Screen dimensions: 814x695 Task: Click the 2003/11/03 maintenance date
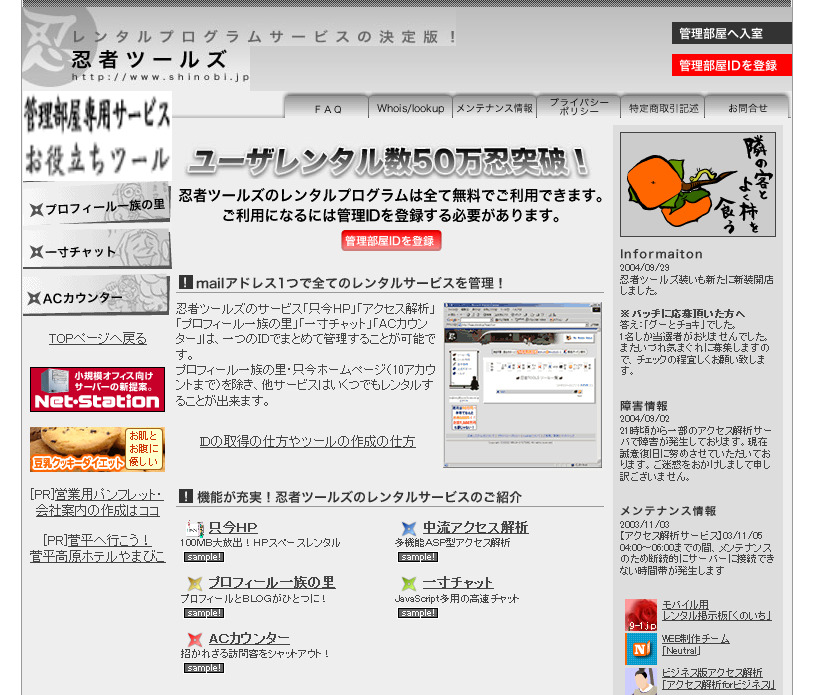(x=644, y=524)
